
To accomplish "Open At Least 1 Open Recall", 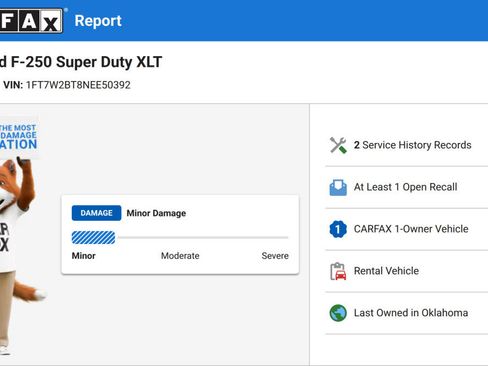I will (407, 187).
